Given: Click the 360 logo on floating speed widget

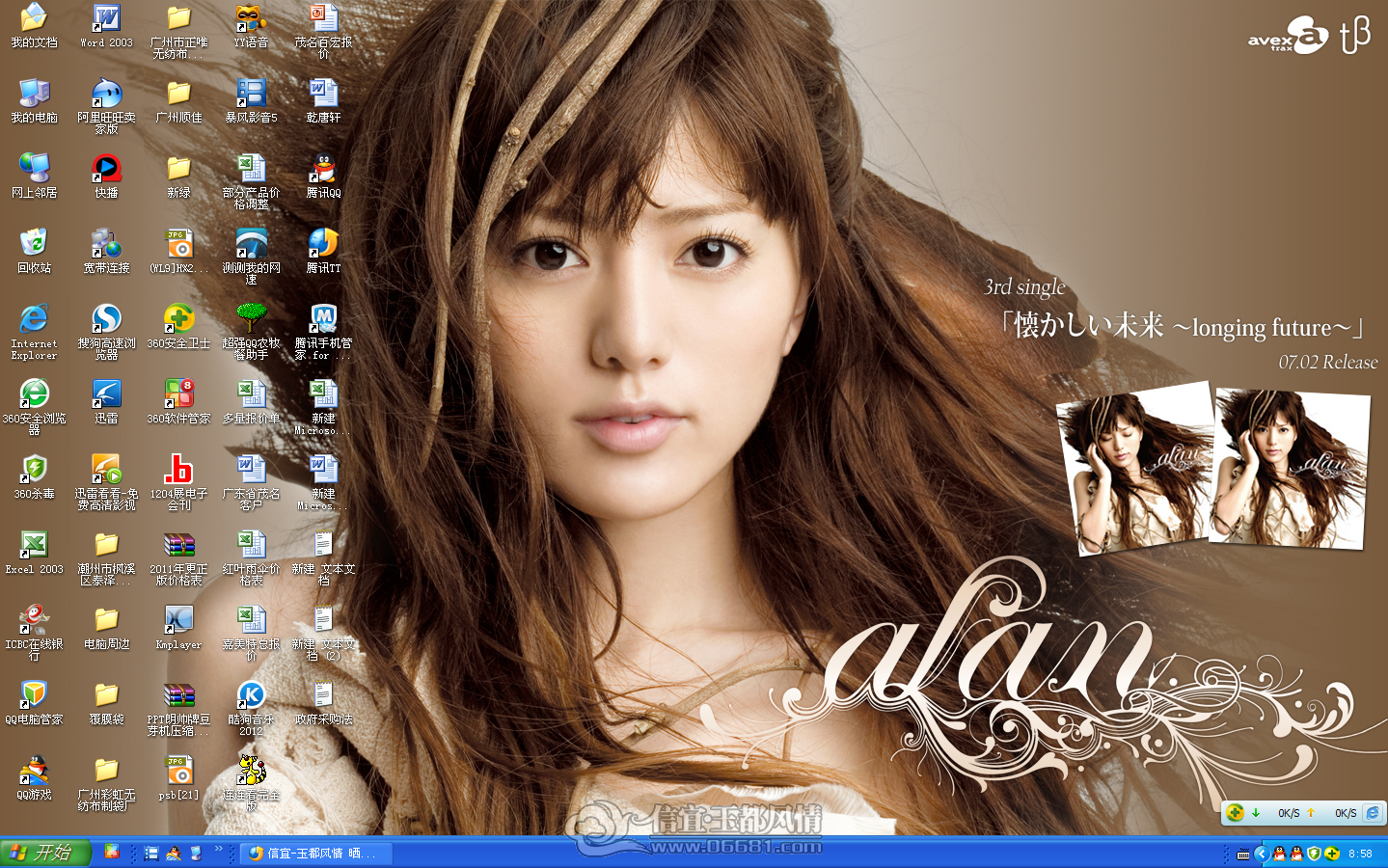Looking at the screenshot, I should tap(1235, 813).
